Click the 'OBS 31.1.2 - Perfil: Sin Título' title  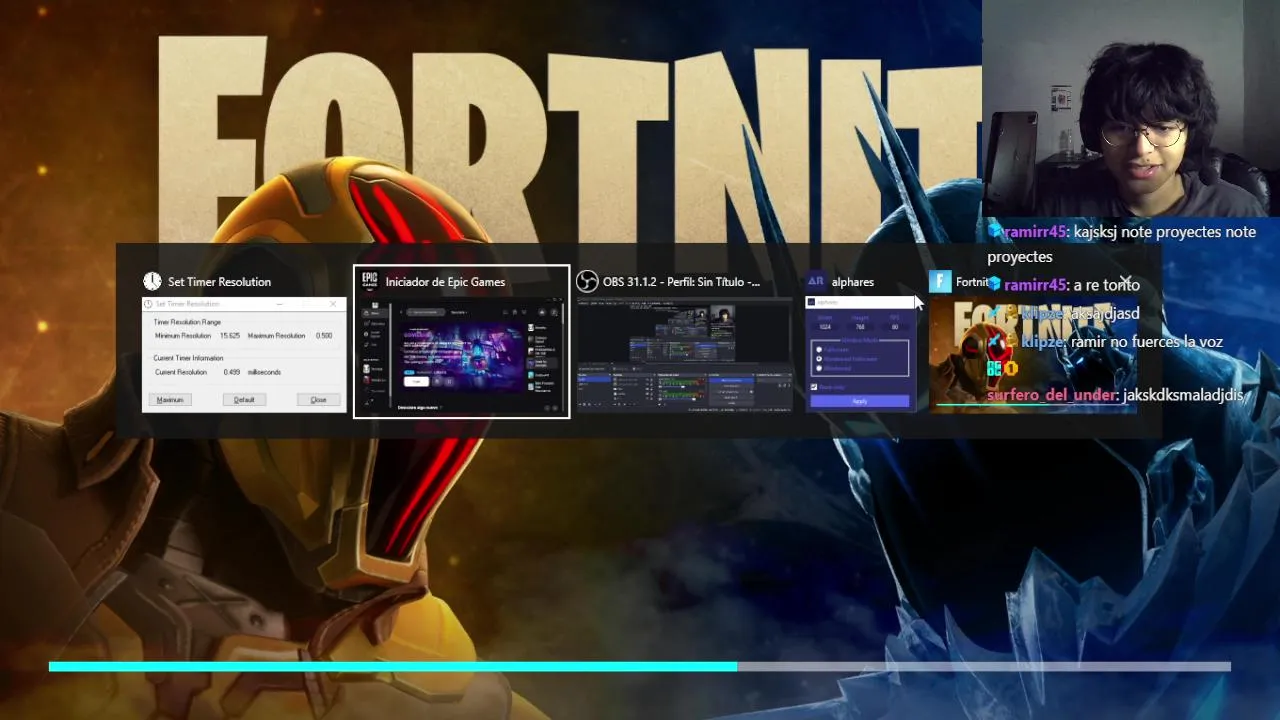click(681, 282)
